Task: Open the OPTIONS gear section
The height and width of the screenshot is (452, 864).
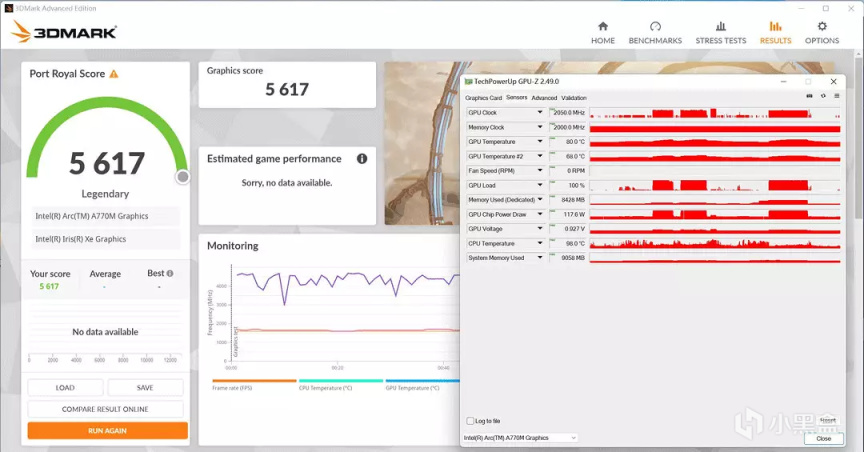Action: click(x=822, y=33)
